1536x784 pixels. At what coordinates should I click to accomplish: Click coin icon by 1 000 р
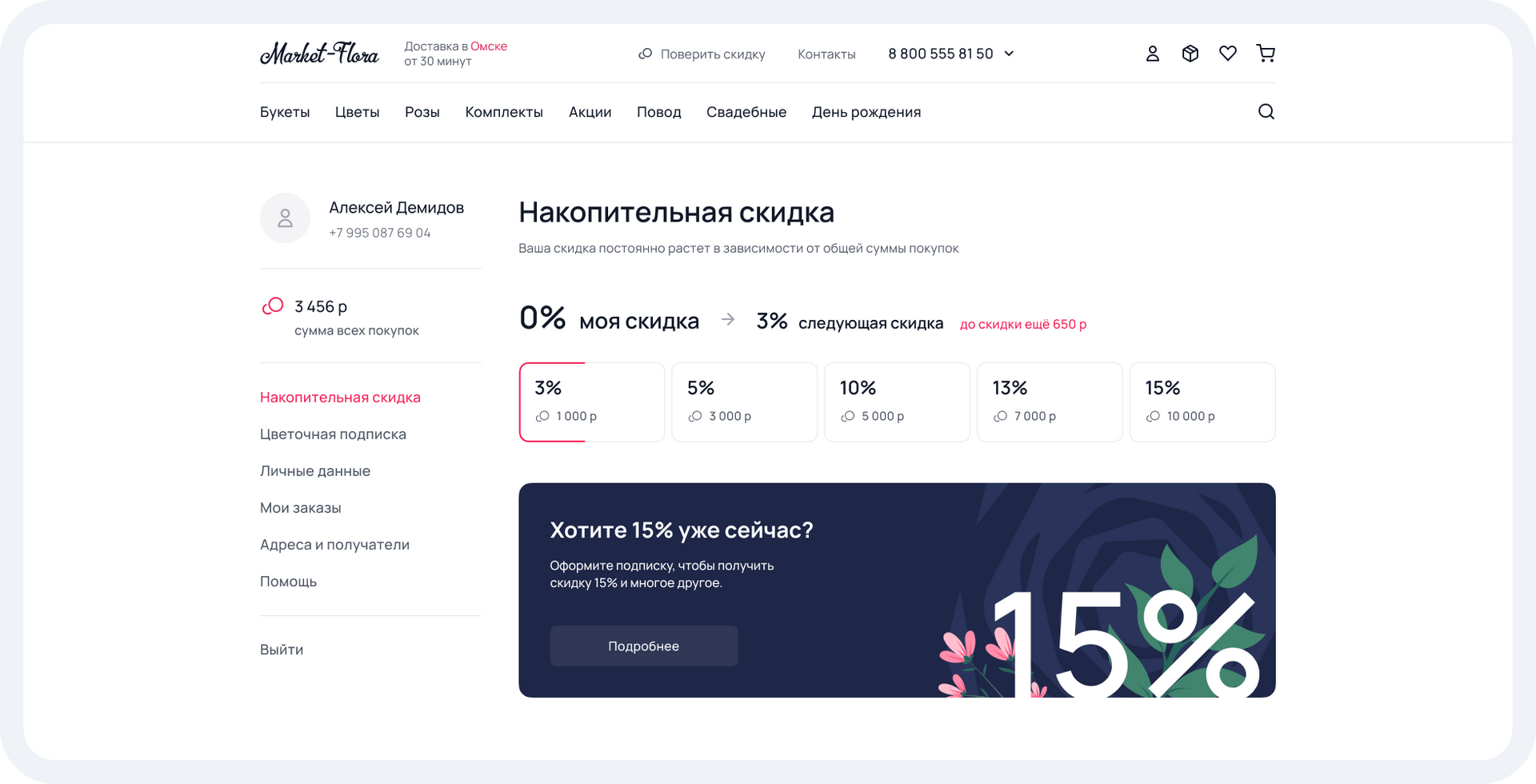tap(542, 416)
